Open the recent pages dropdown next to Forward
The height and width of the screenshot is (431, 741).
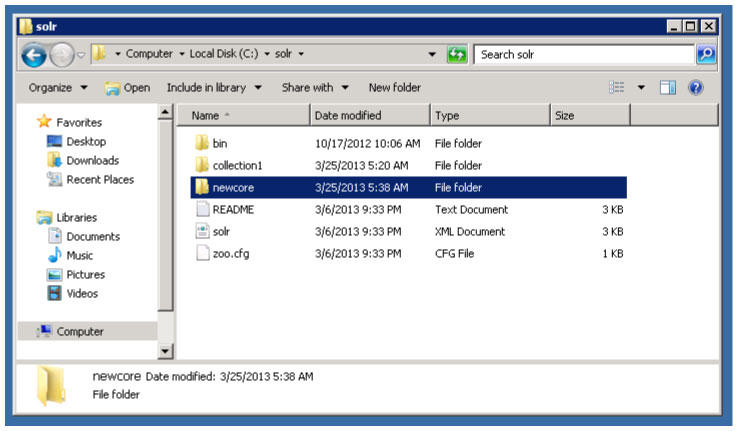coord(81,55)
